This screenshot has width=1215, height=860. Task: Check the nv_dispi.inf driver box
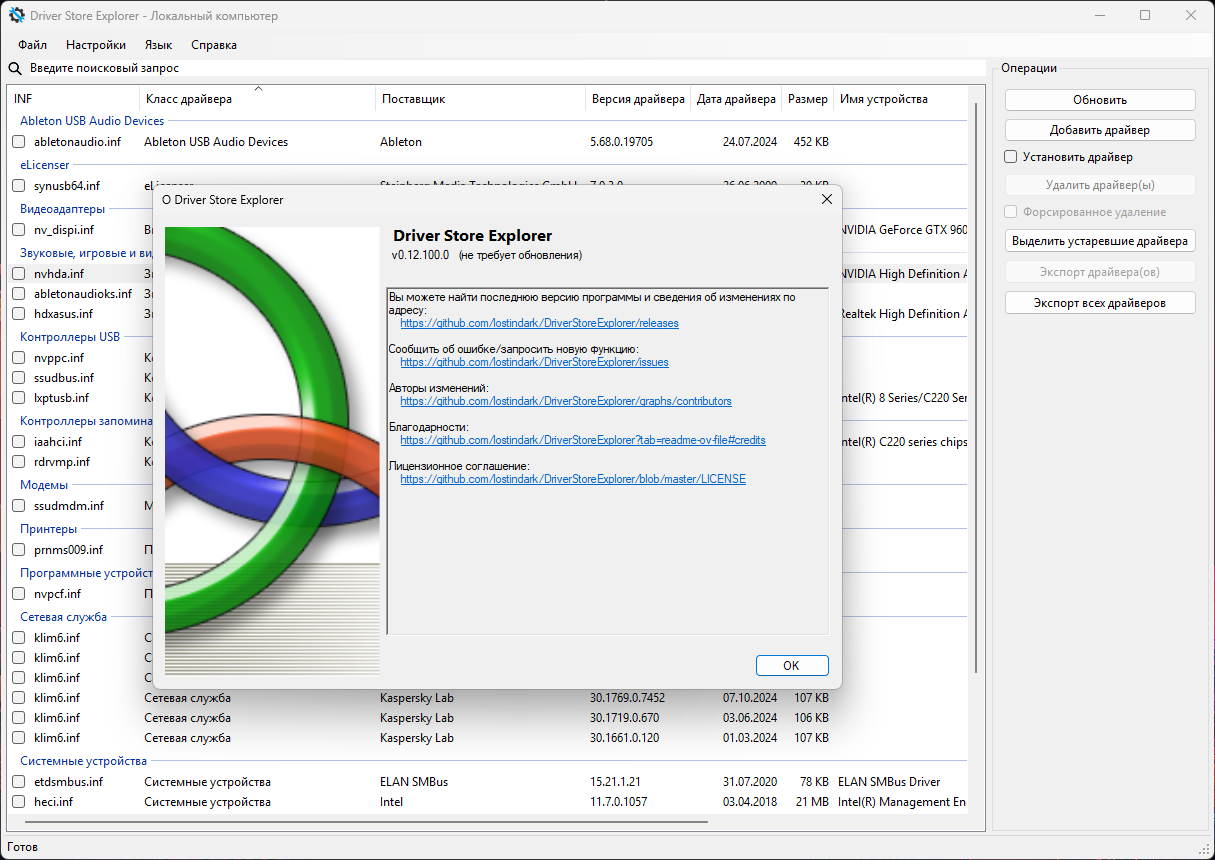click(19, 230)
